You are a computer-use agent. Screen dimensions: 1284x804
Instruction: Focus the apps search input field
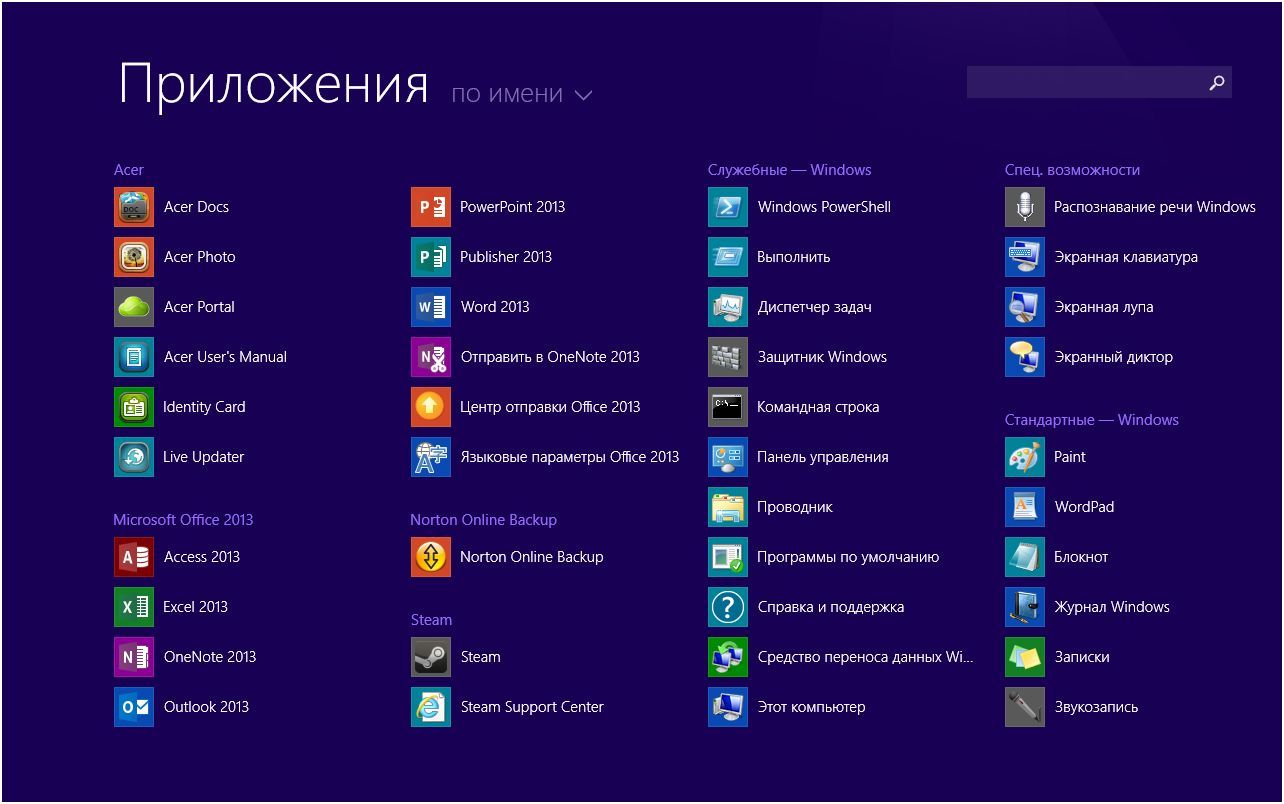pyautogui.click(x=1083, y=83)
